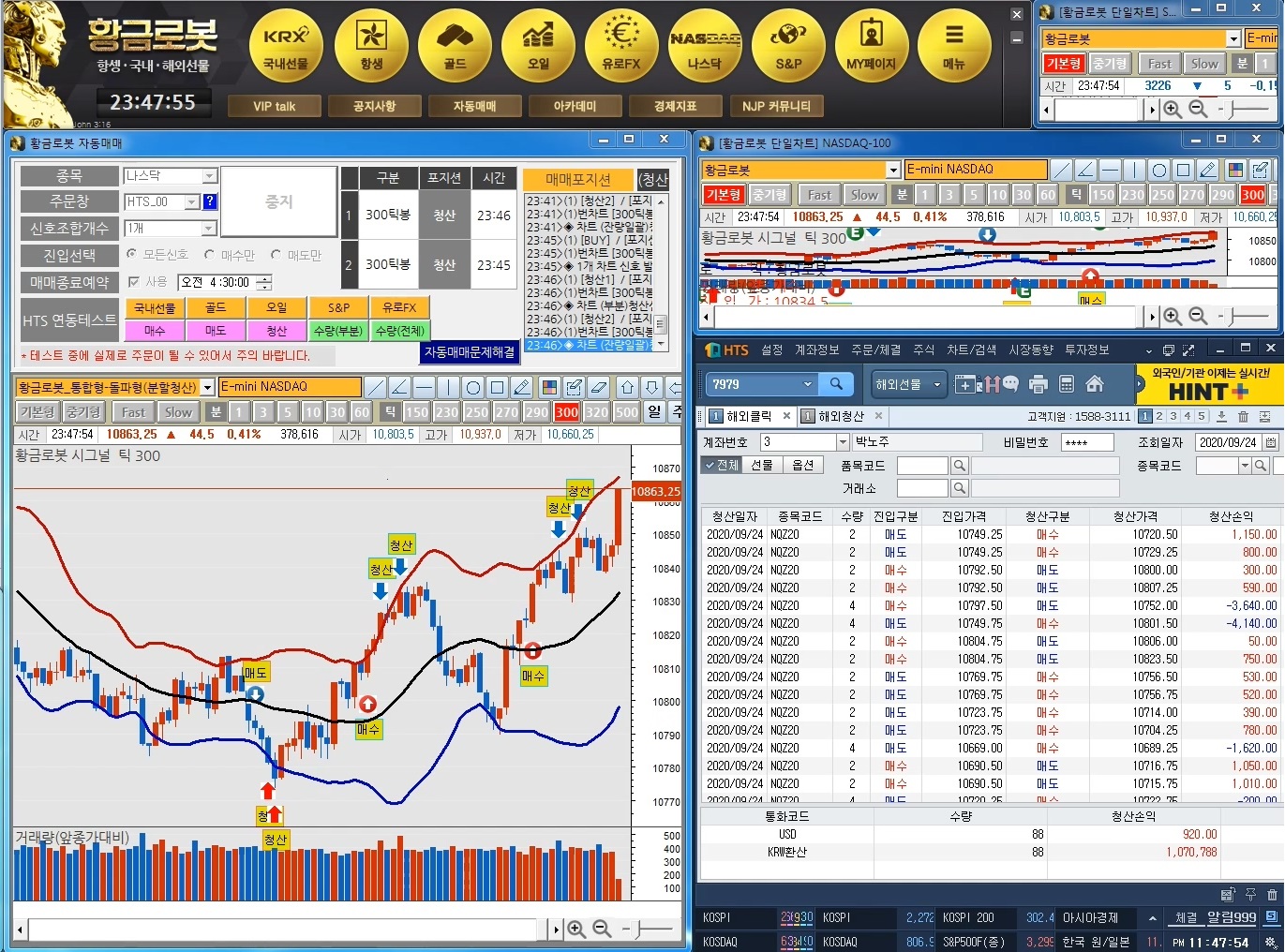The height and width of the screenshot is (952, 1285).
Task: Open the 골드 gold bars icon
Action: pos(455,45)
